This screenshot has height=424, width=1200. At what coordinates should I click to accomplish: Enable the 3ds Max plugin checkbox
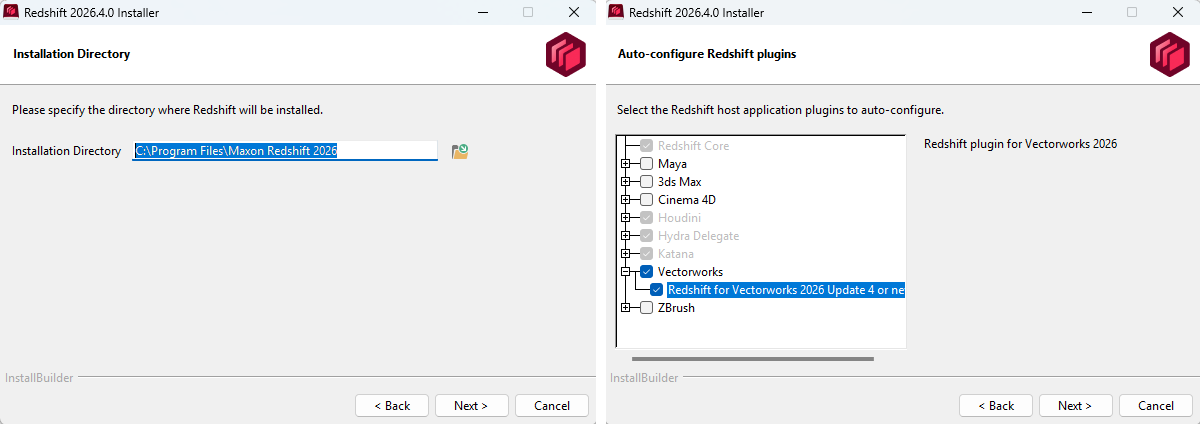(646, 182)
